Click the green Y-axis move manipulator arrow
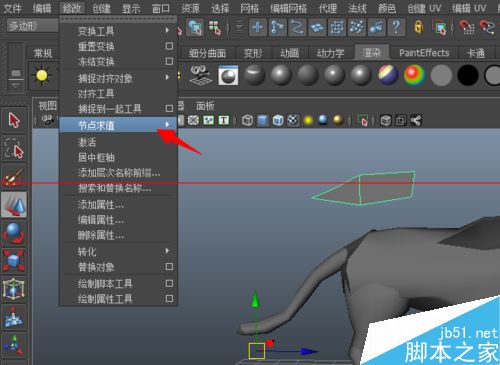500x365 pixels. [x=255, y=298]
